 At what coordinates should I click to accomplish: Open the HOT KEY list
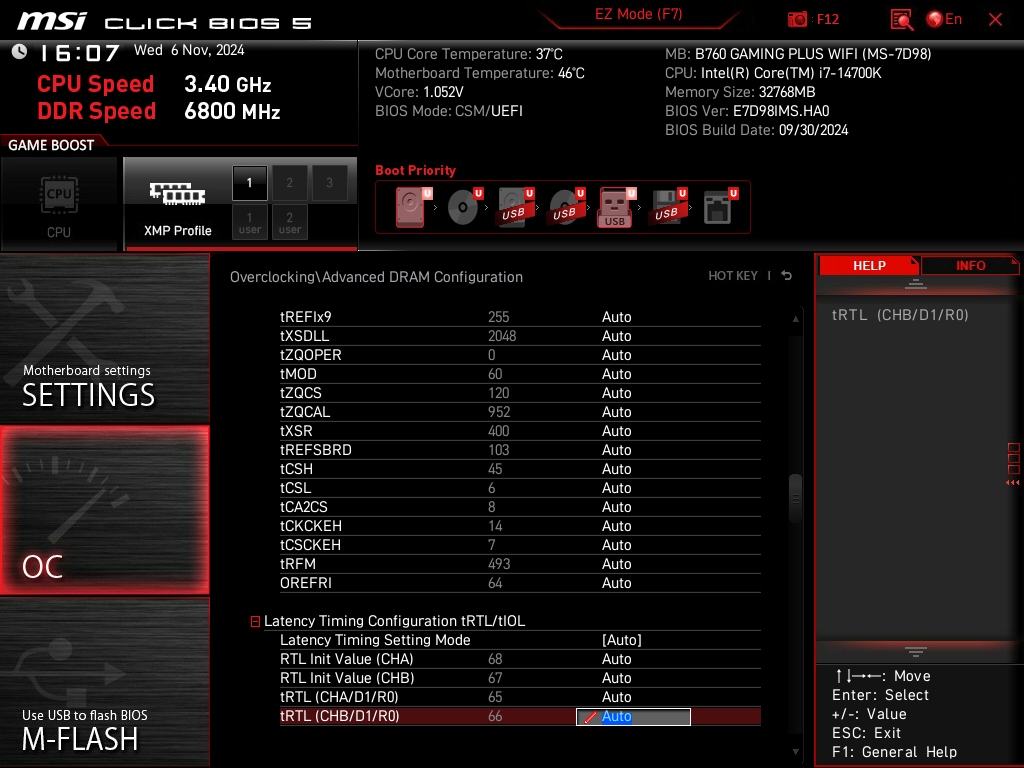click(733, 276)
